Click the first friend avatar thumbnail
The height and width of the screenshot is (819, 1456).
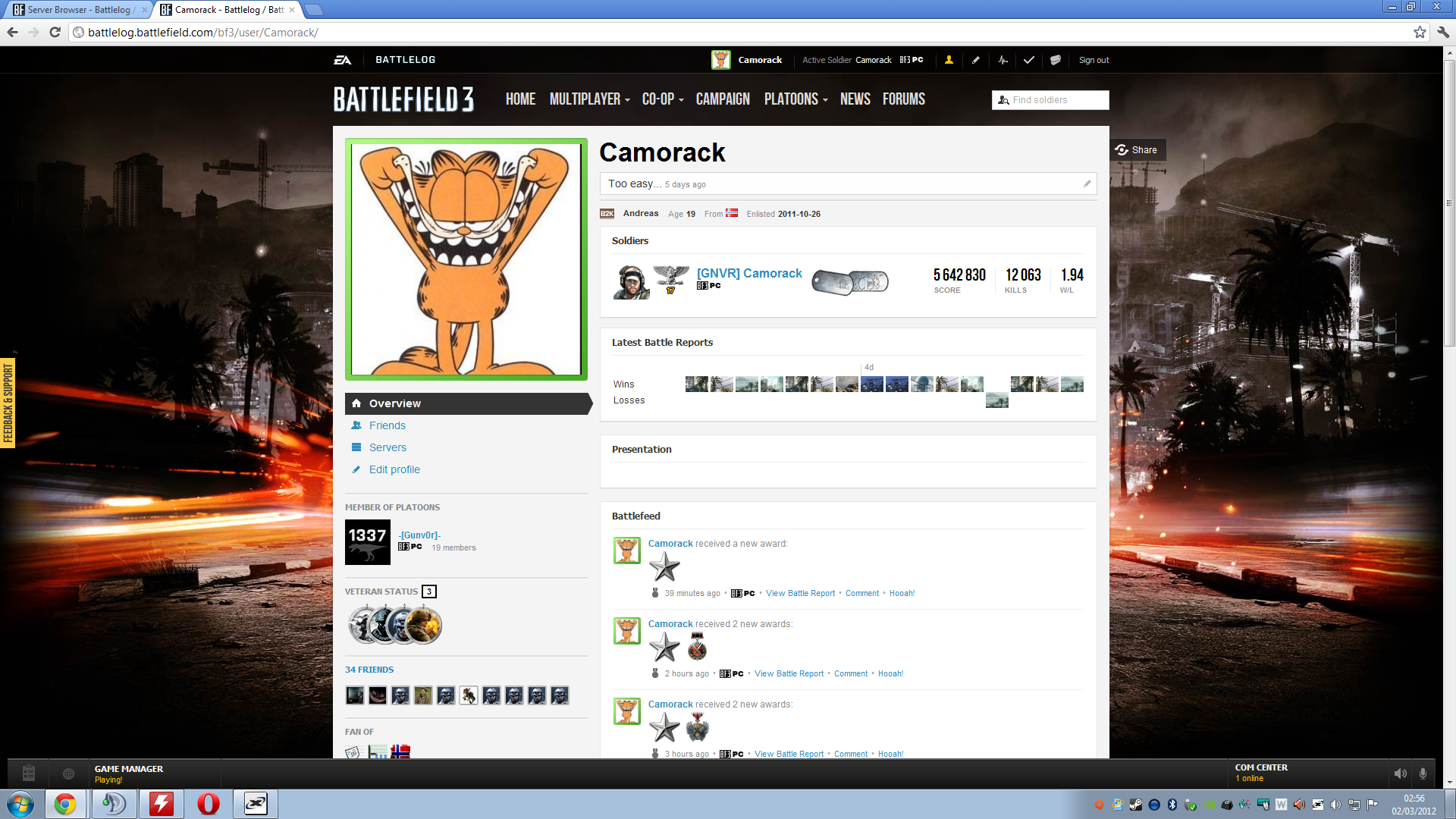(354, 695)
